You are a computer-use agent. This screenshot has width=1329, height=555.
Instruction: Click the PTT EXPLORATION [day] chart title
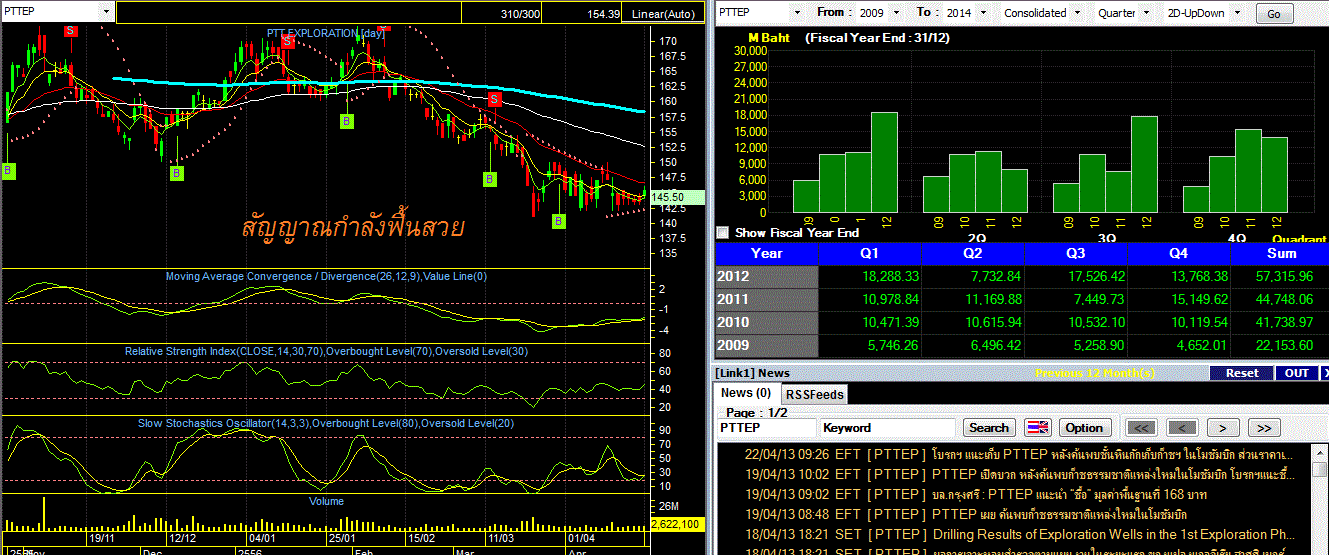coord(326,34)
